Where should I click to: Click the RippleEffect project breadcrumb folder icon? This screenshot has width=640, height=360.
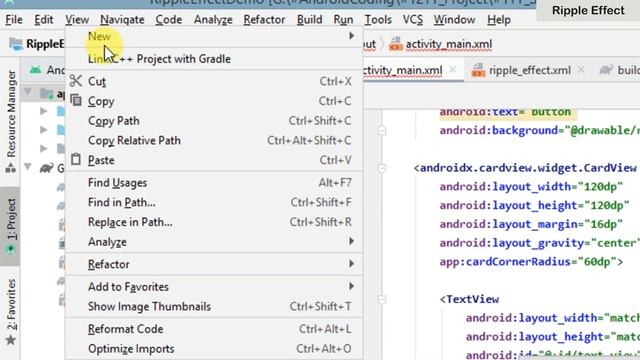click(x=16, y=44)
